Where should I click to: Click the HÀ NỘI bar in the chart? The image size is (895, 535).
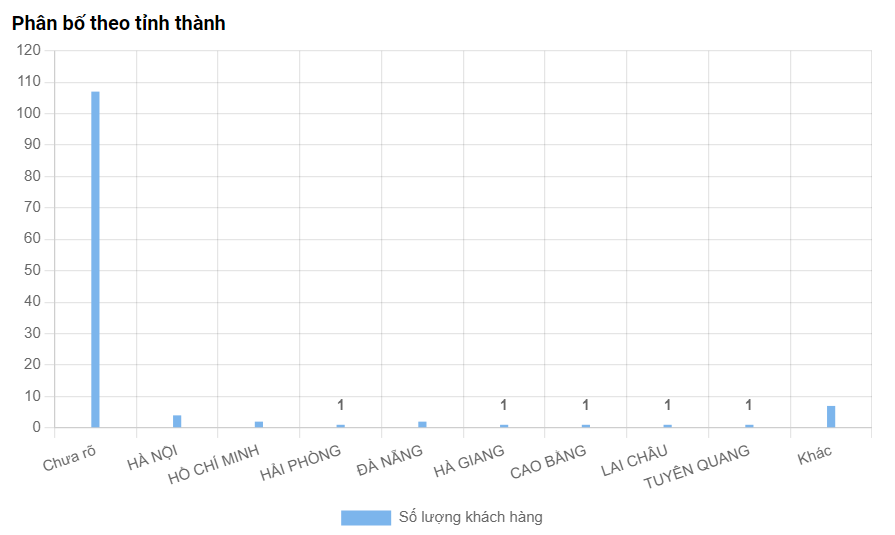[177, 421]
